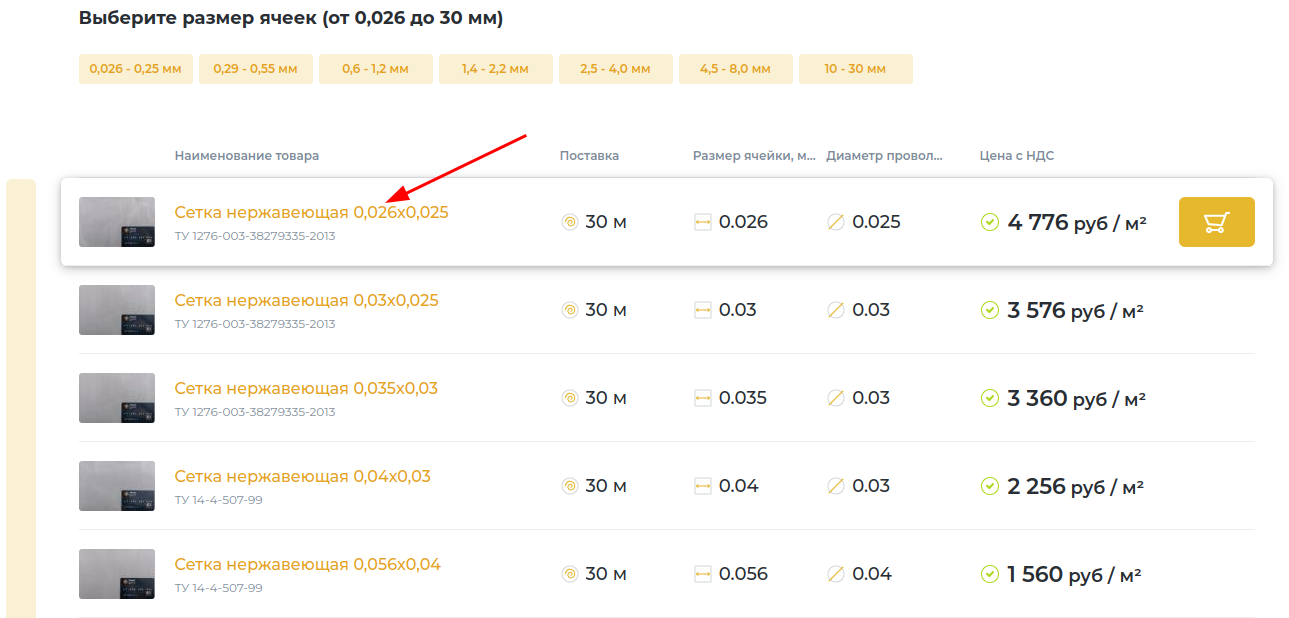Viewport: 1289px width, 618px height.
Task: Click thumbnail of Сетка 0,035x0,03
Action: 117,398
